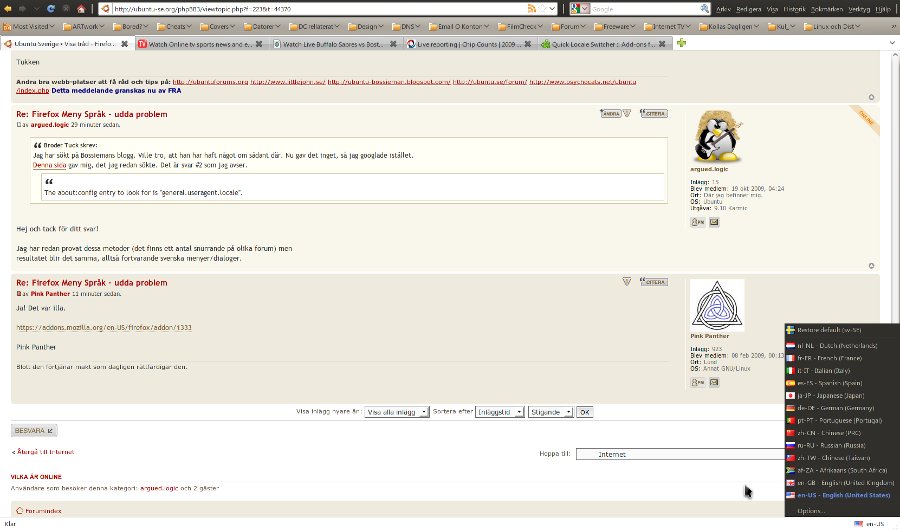Image resolution: width=900 pixels, height=531 pixels.
Task: Click the search magnifier icon
Action: point(704,9)
